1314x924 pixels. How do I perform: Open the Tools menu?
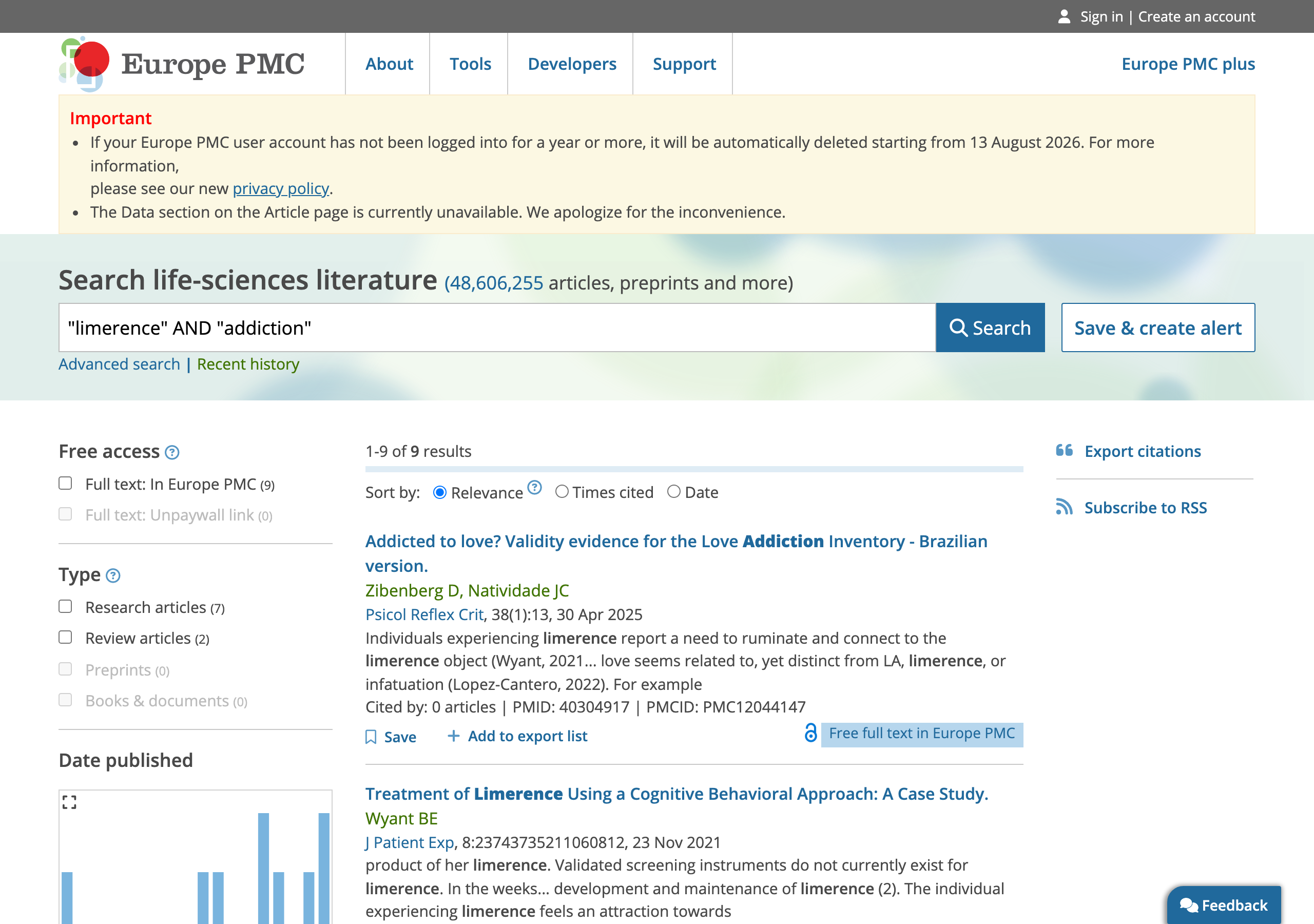tap(471, 64)
